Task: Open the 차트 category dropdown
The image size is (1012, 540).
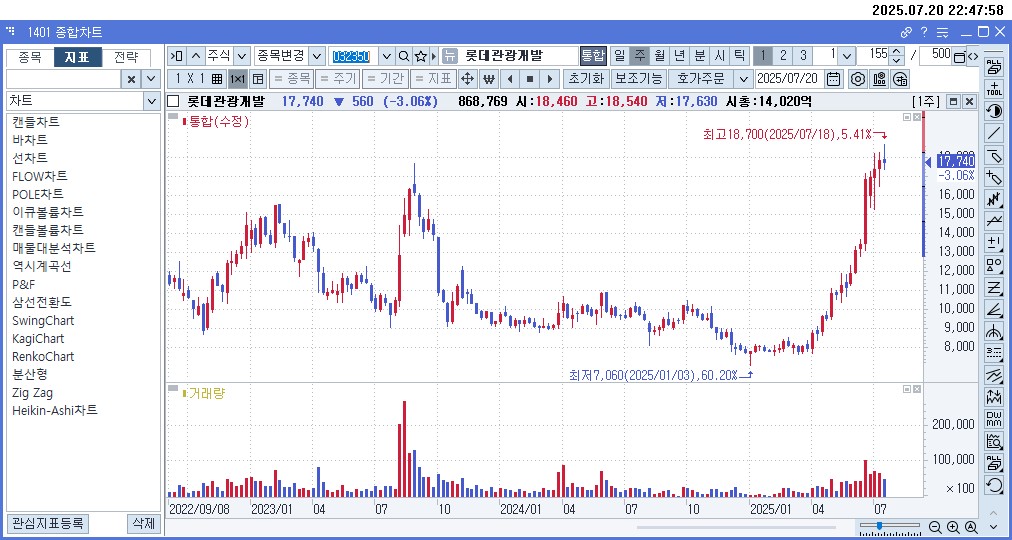Action: (x=151, y=101)
